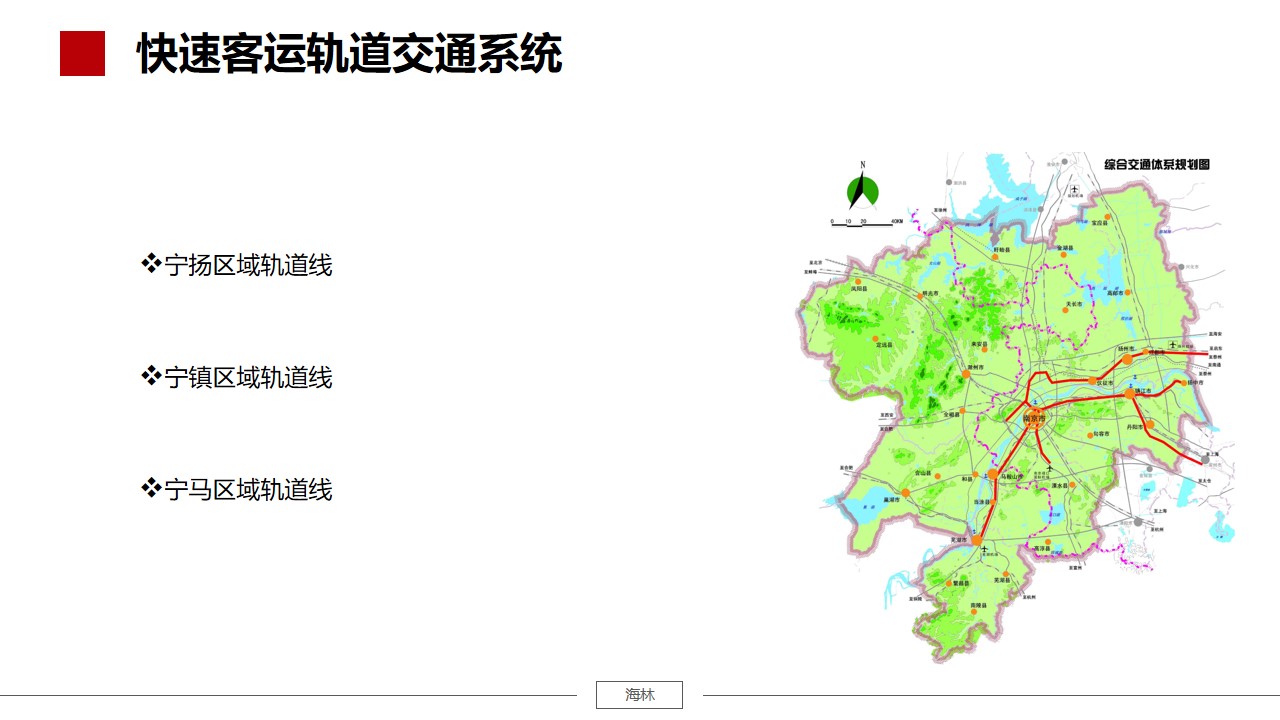Image resolution: width=1280 pixels, height=720 pixels.
Task: Click the slide title 快速客运轨道交通系统
Action: [349, 54]
